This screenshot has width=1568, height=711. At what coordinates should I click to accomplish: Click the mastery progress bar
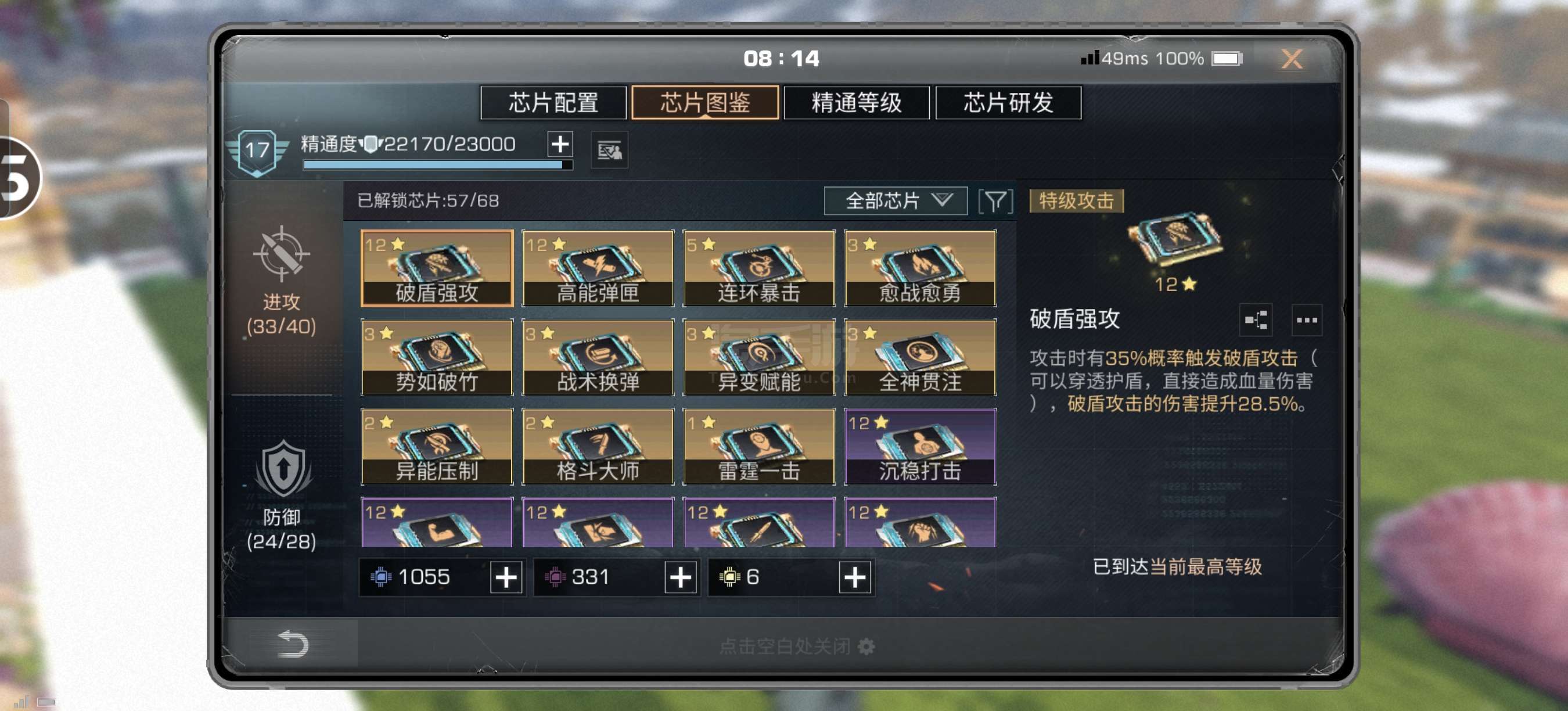[438, 165]
